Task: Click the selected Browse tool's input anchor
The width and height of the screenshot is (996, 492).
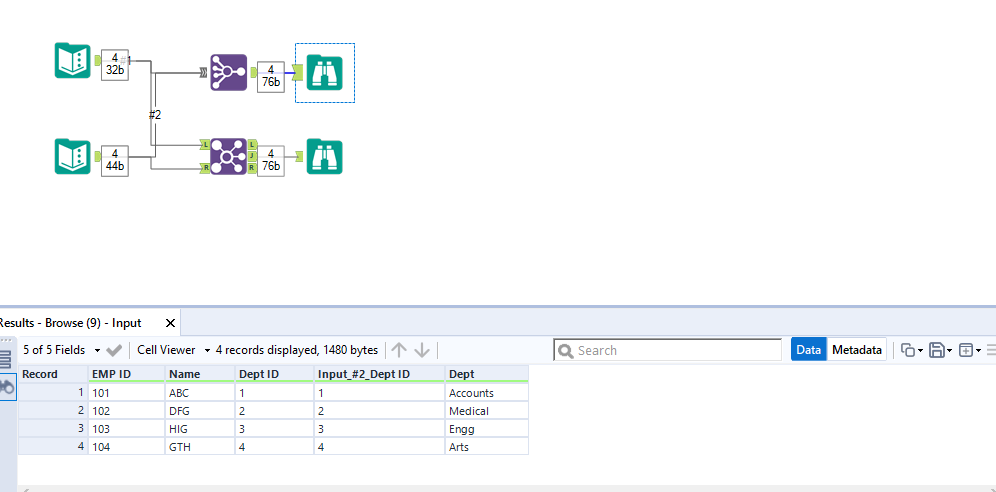Action: (299, 72)
